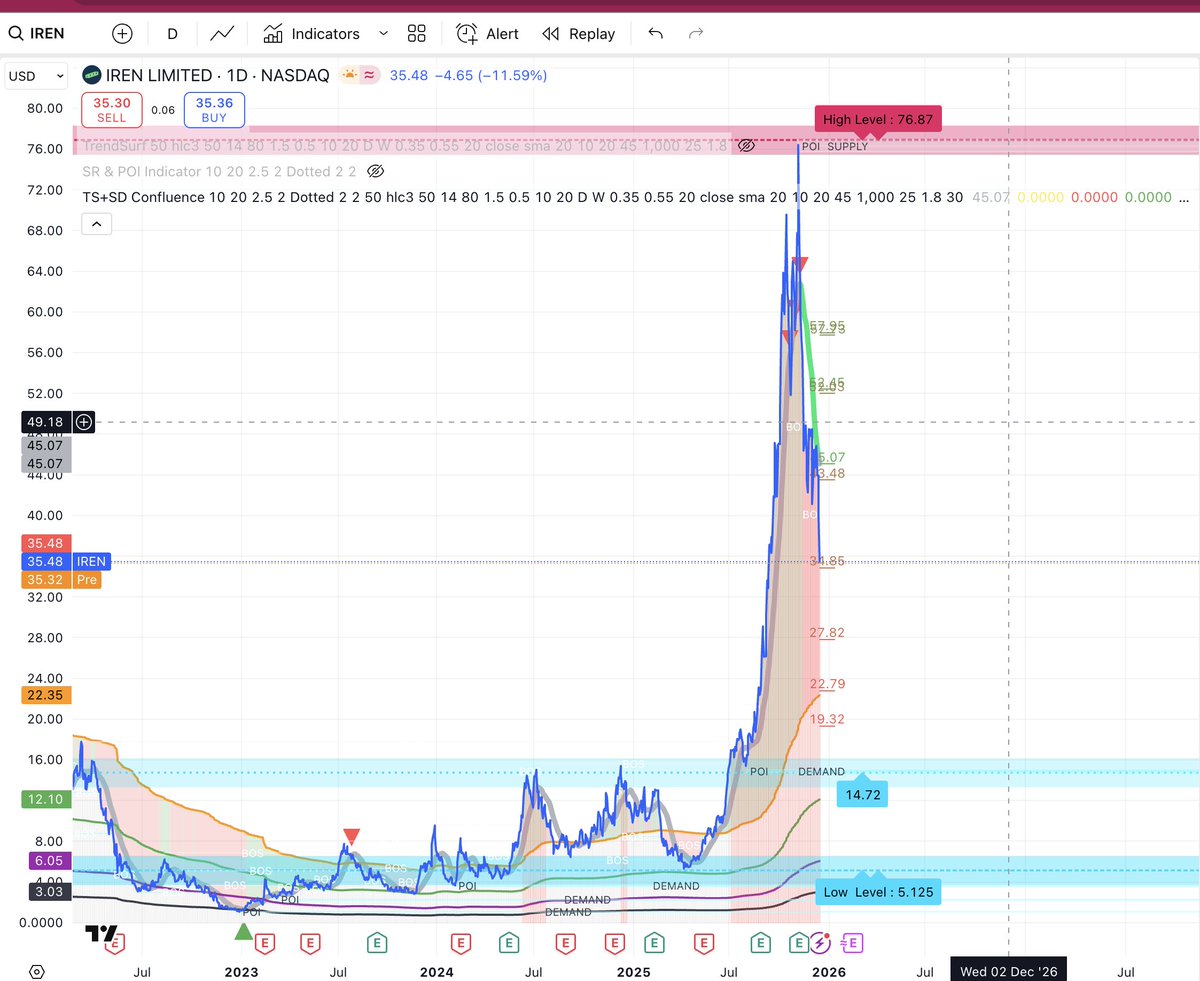The height and width of the screenshot is (981, 1200).
Task: Click the 19.32 target level label
Action: (827, 719)
